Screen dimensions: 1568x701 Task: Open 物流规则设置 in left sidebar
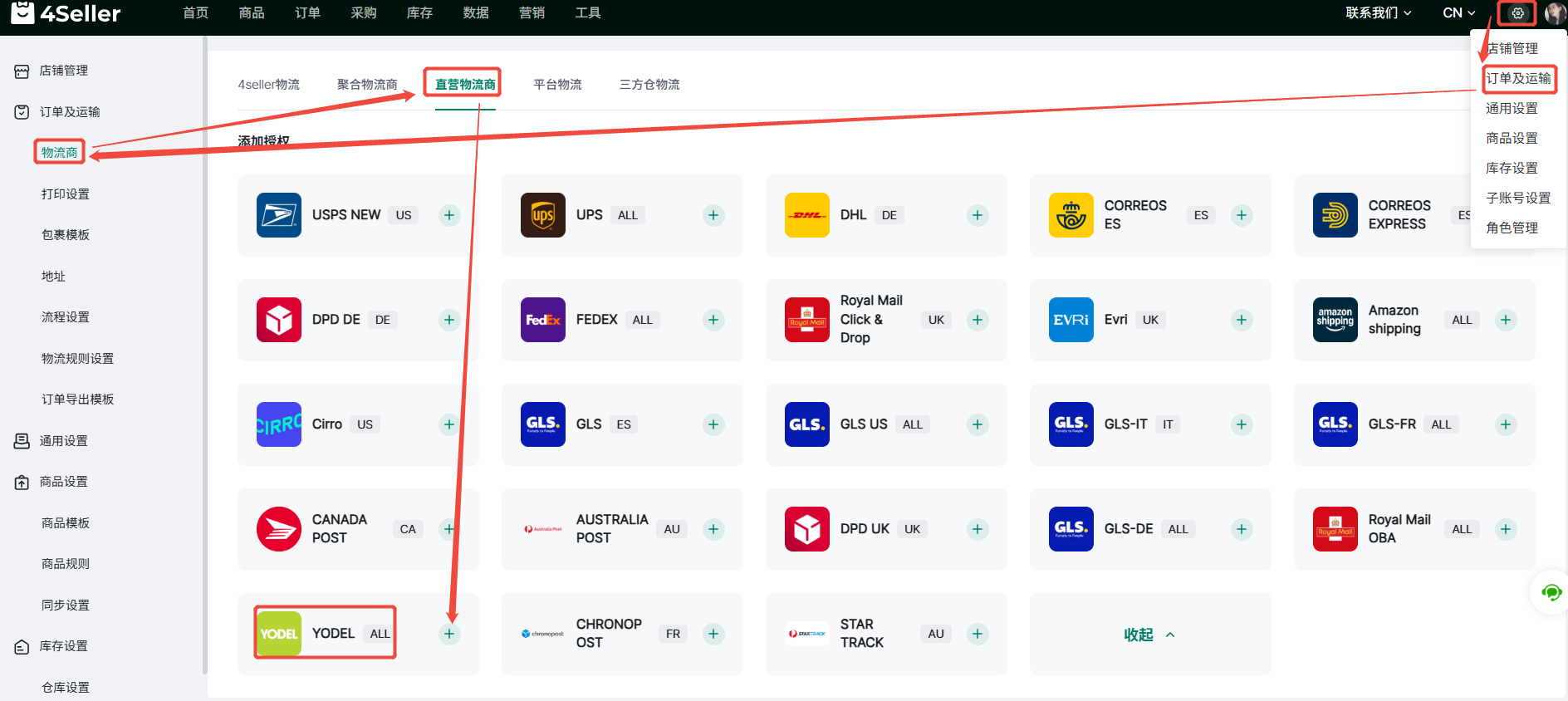(78, 359)
